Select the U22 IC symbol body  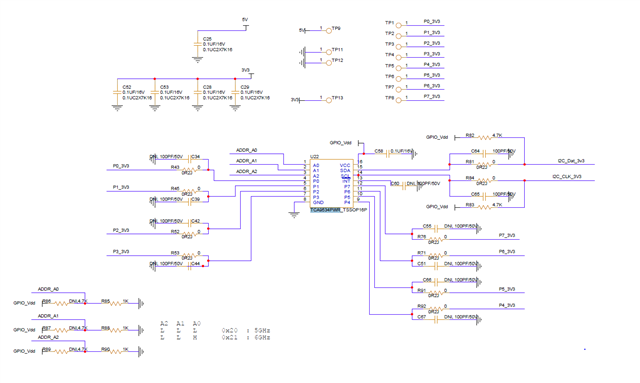pyautogui.click(x=331, y=184)
